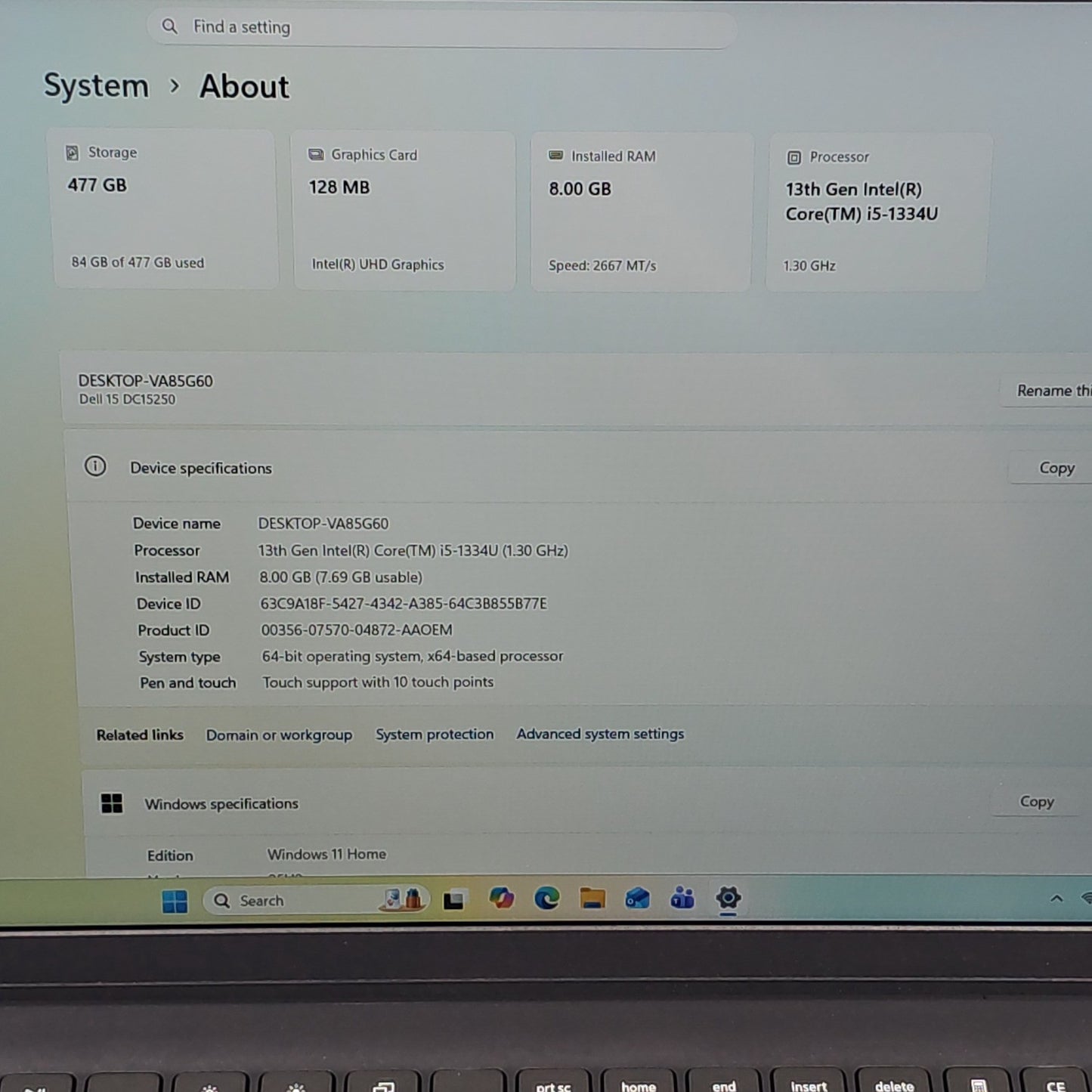The height and width of the screenshot is (1092, 1092).
Task: Launch Copilot from the taskbar
Action: point(501,899)
